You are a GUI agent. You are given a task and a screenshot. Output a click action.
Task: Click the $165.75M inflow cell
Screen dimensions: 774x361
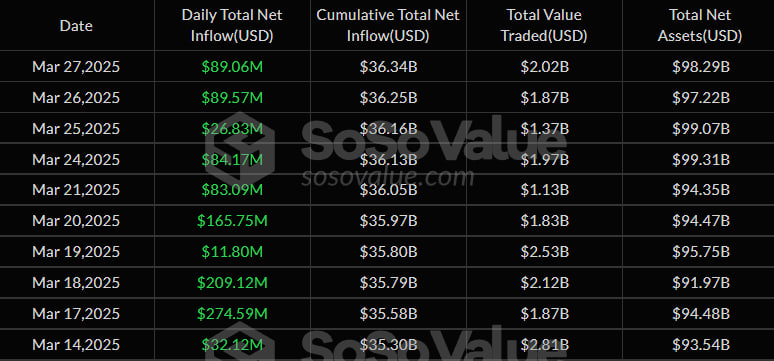click(232, 221)
